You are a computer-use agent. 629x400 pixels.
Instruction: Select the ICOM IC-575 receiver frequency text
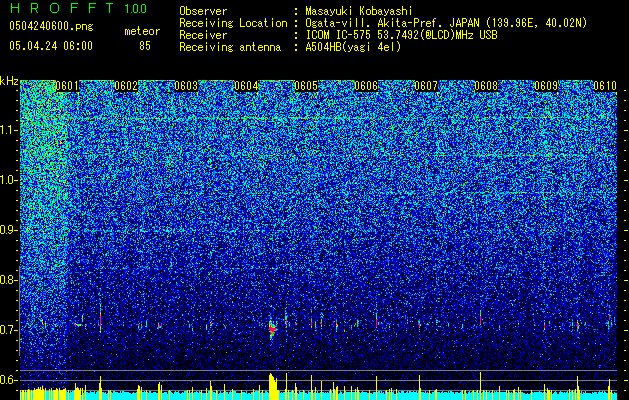[401, 35]
